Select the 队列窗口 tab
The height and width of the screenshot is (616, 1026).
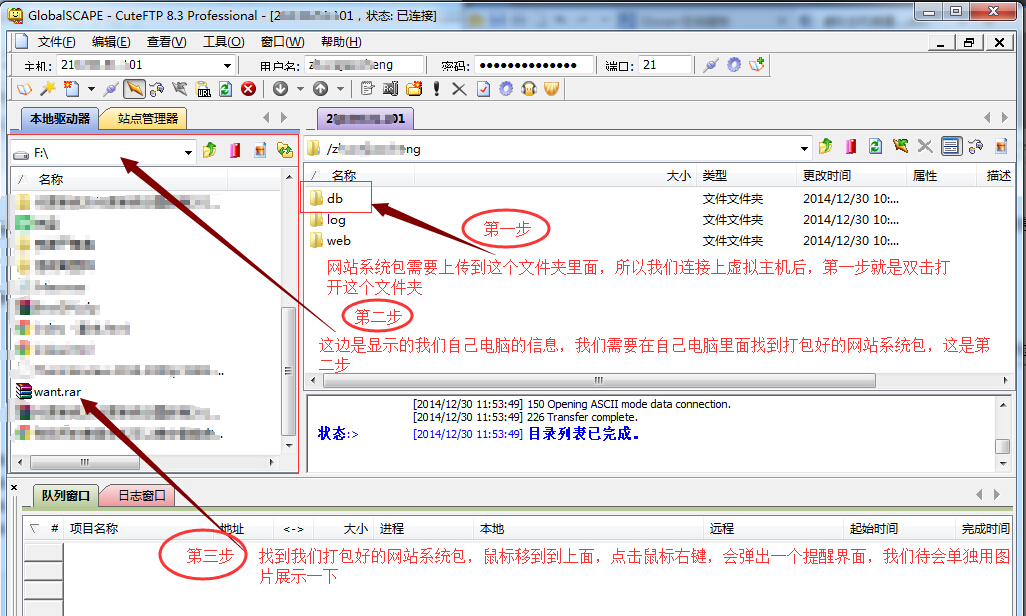click(65, 496)
